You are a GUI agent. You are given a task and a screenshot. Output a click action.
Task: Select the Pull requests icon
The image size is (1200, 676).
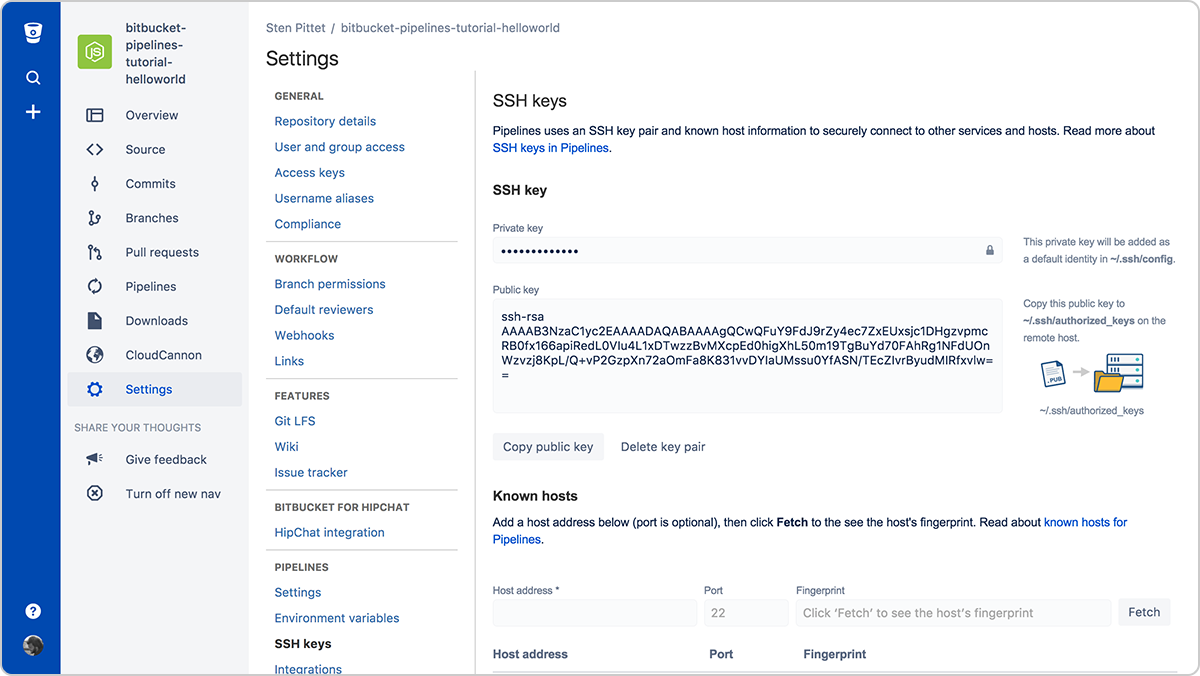click(x=94, y=252)
